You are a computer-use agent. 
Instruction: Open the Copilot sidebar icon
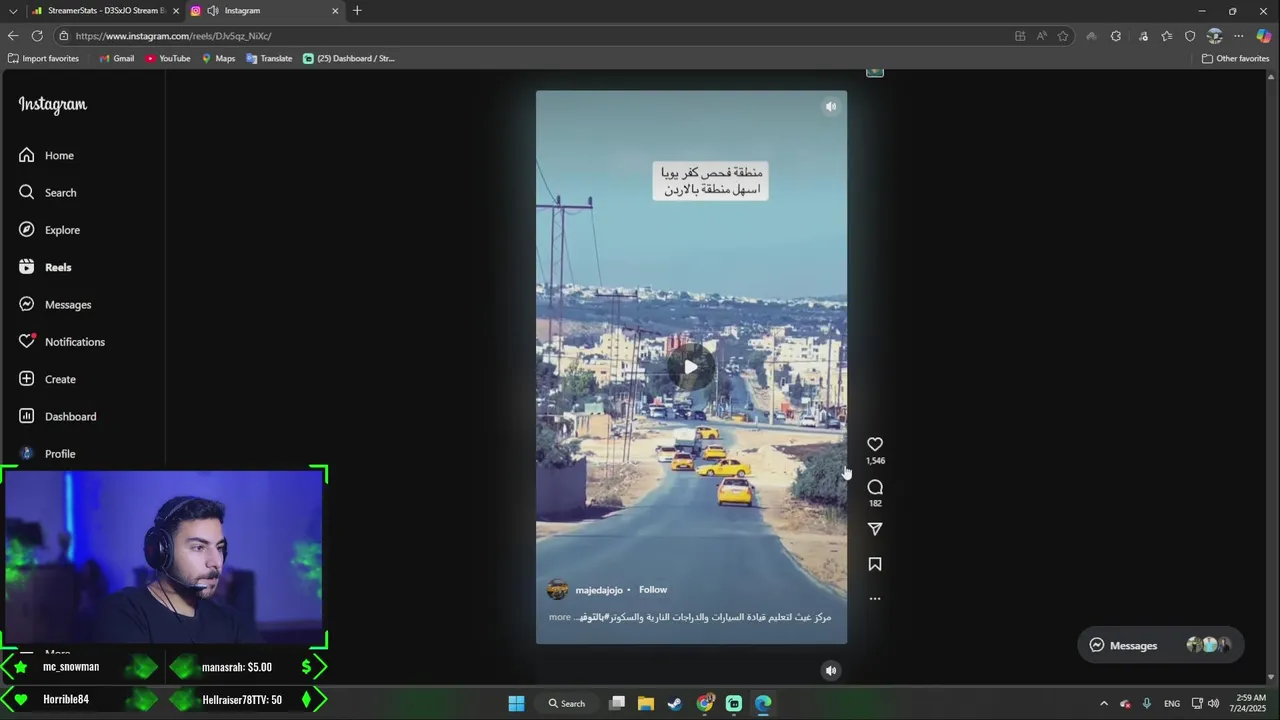(x=1264, y=36)
